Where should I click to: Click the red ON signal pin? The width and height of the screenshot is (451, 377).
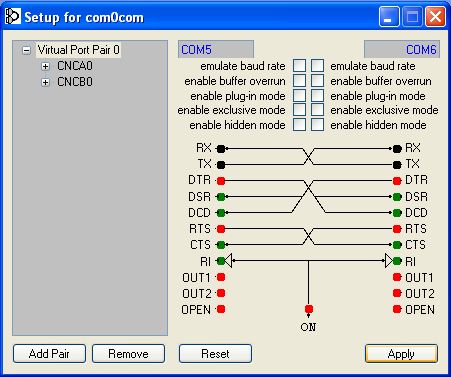[309, 309]
